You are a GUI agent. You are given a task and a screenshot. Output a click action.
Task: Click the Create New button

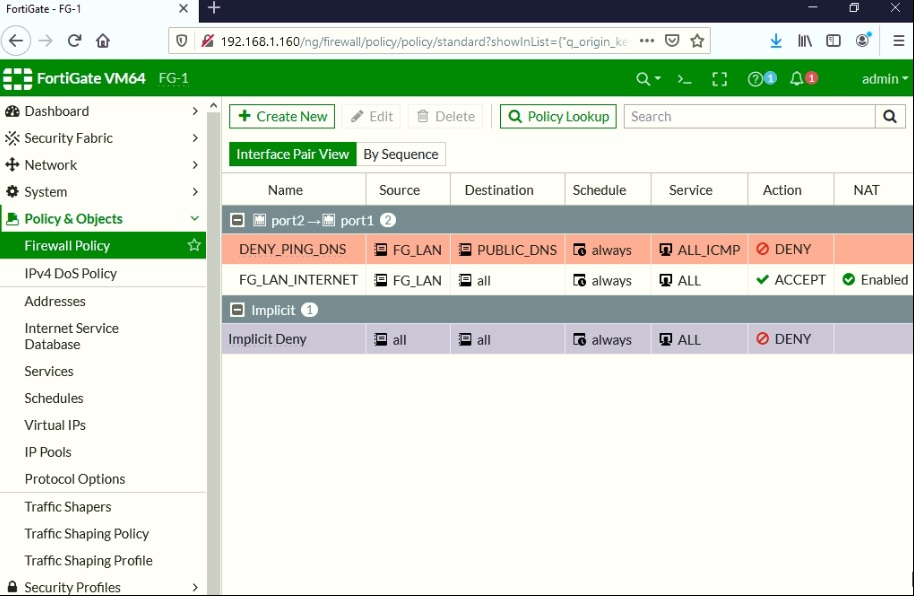pos(281,116)
